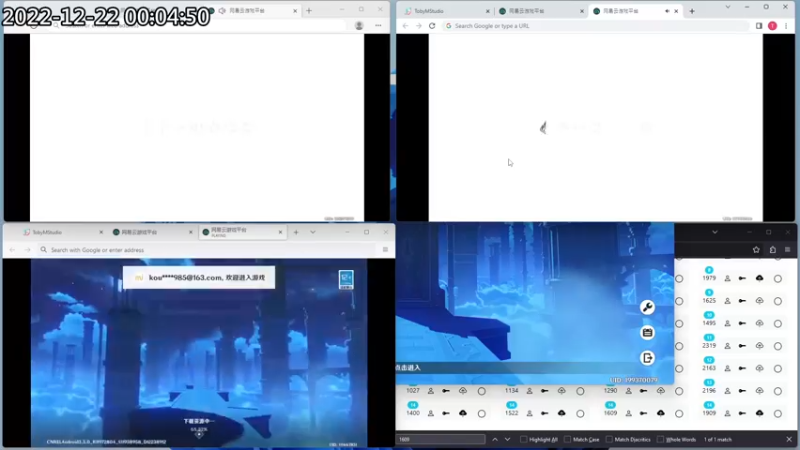Image resolution: width=800 pixels, height=450 pixels.
Task: Open new tab in bottom-left browser
Action: (x=296, y=232)
